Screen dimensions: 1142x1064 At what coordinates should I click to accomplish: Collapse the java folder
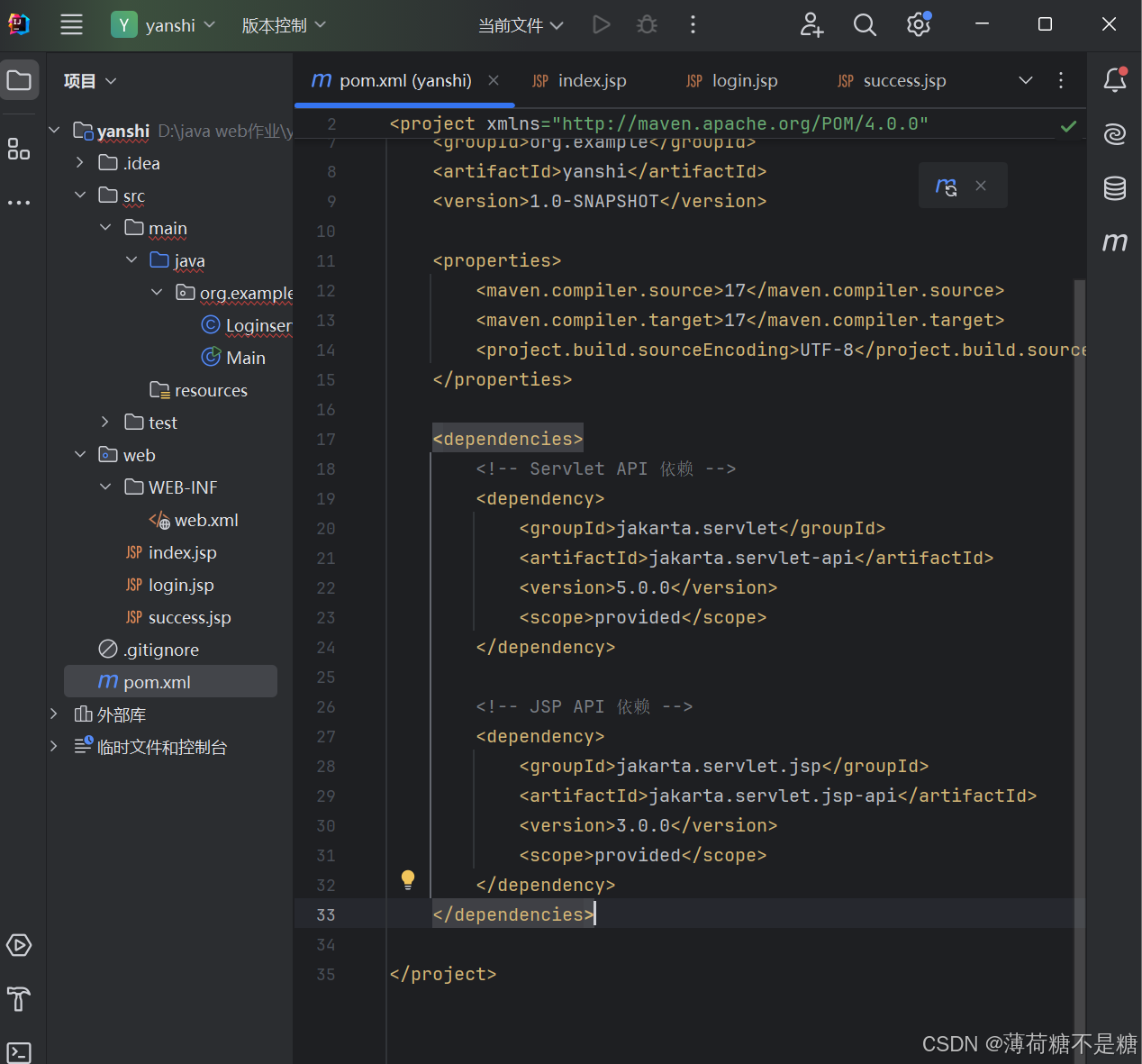tap(131, 260)
